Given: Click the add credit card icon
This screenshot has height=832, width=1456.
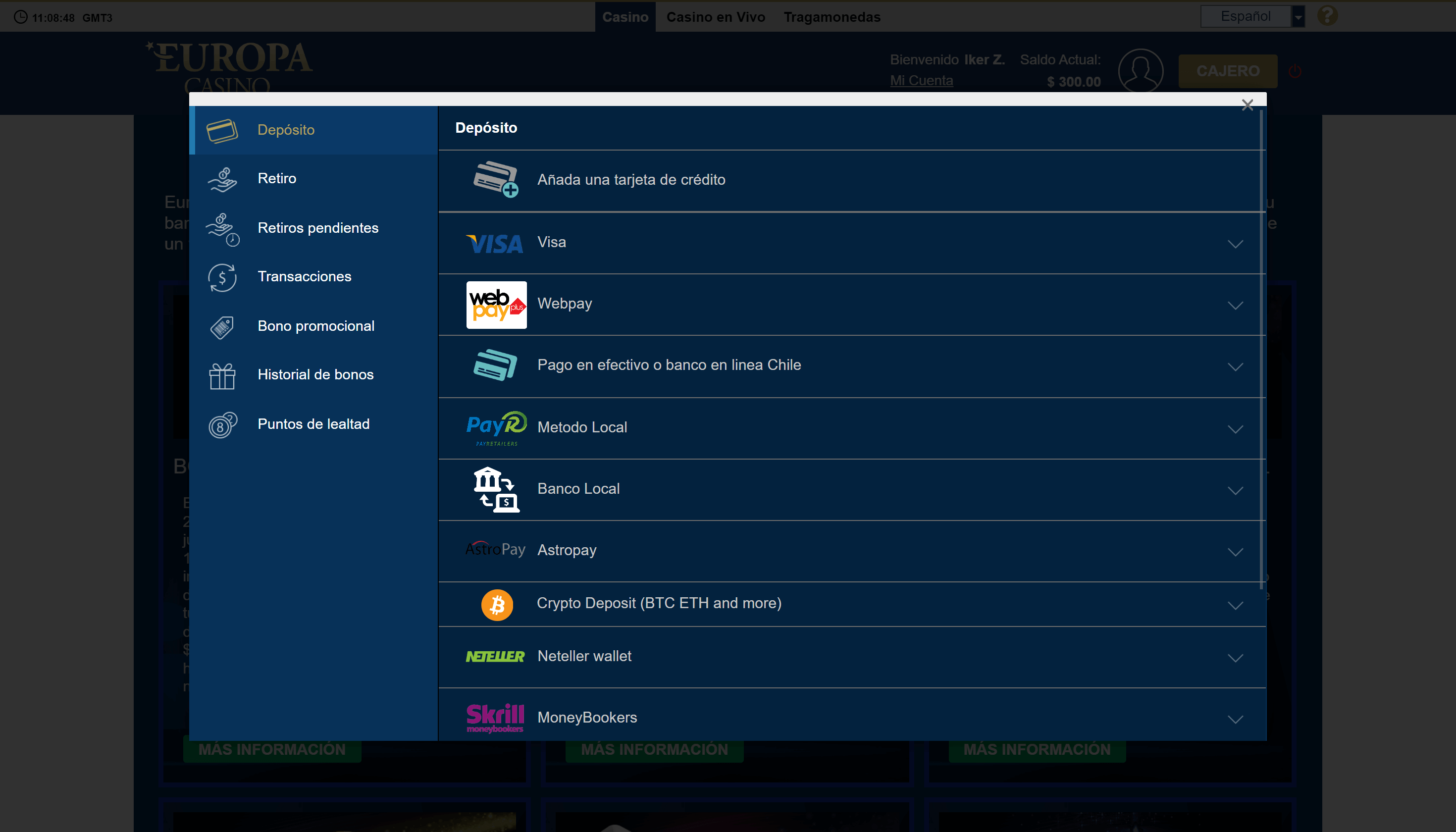Looking at the screenshot, I should [x=495, y=179].
